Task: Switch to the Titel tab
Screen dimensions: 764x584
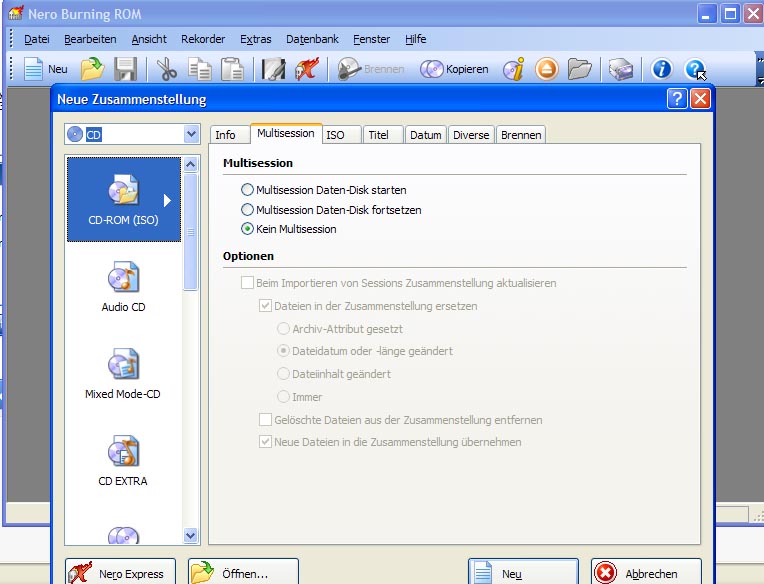Action: point(383,135)
